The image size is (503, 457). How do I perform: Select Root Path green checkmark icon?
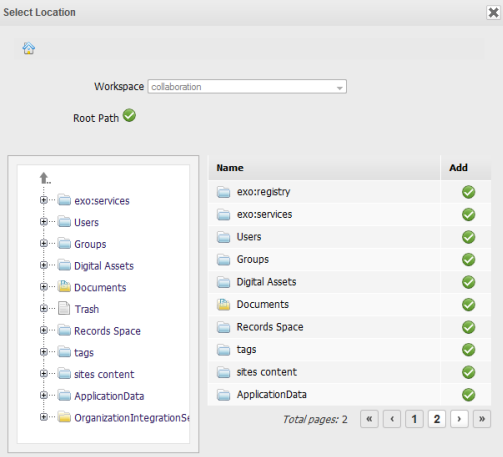pyautogui.click(x=129, y=115)
